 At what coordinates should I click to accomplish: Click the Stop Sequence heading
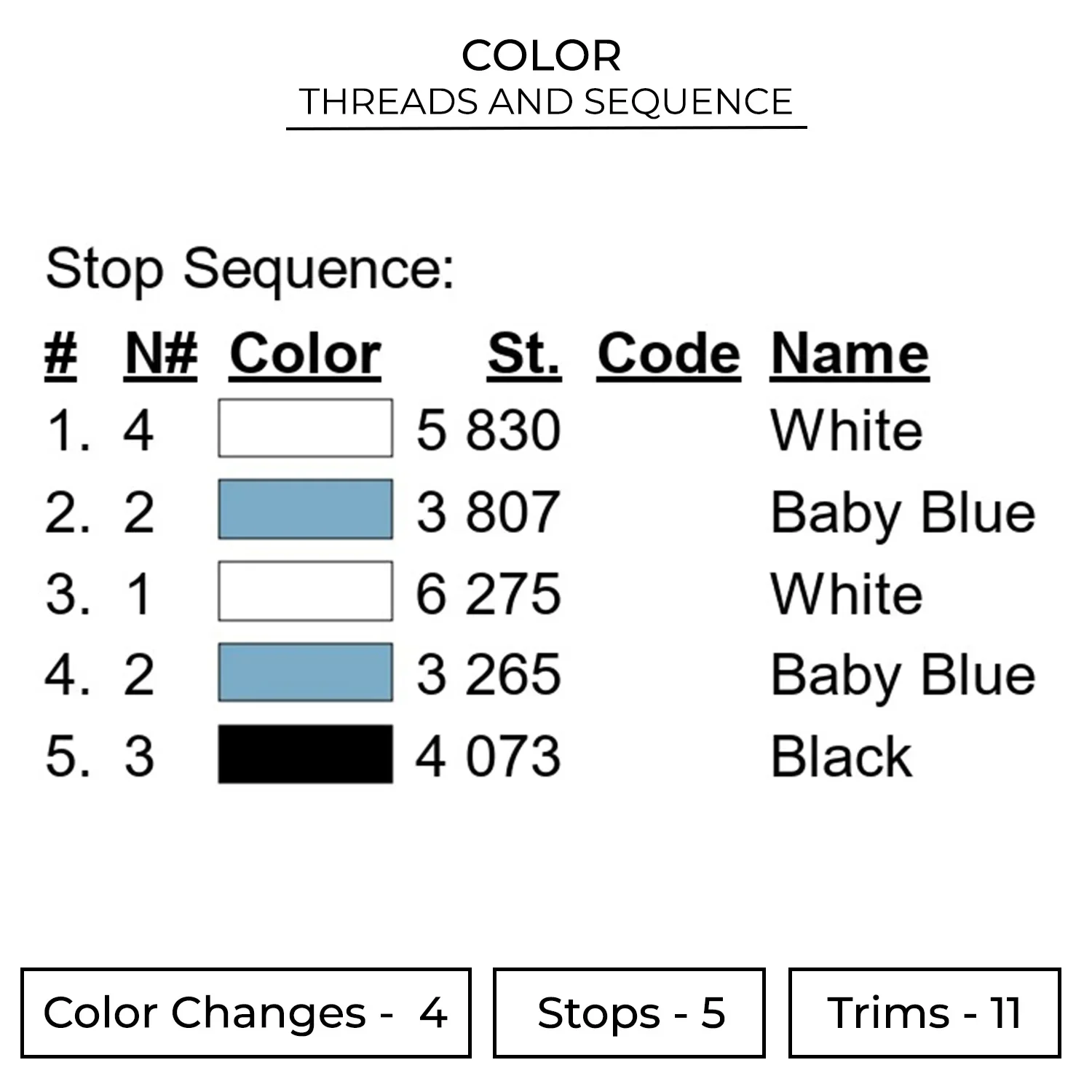tap(250, 269)
